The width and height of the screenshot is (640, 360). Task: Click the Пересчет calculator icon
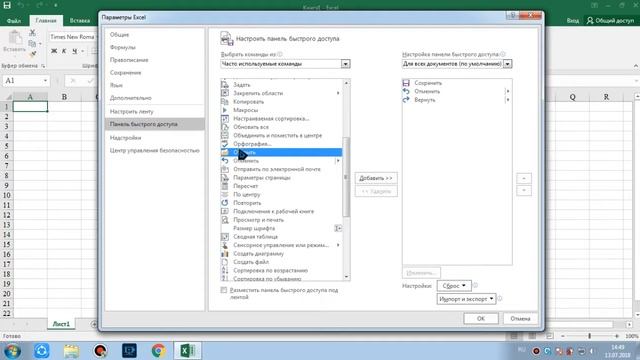(x=224, y=186)
